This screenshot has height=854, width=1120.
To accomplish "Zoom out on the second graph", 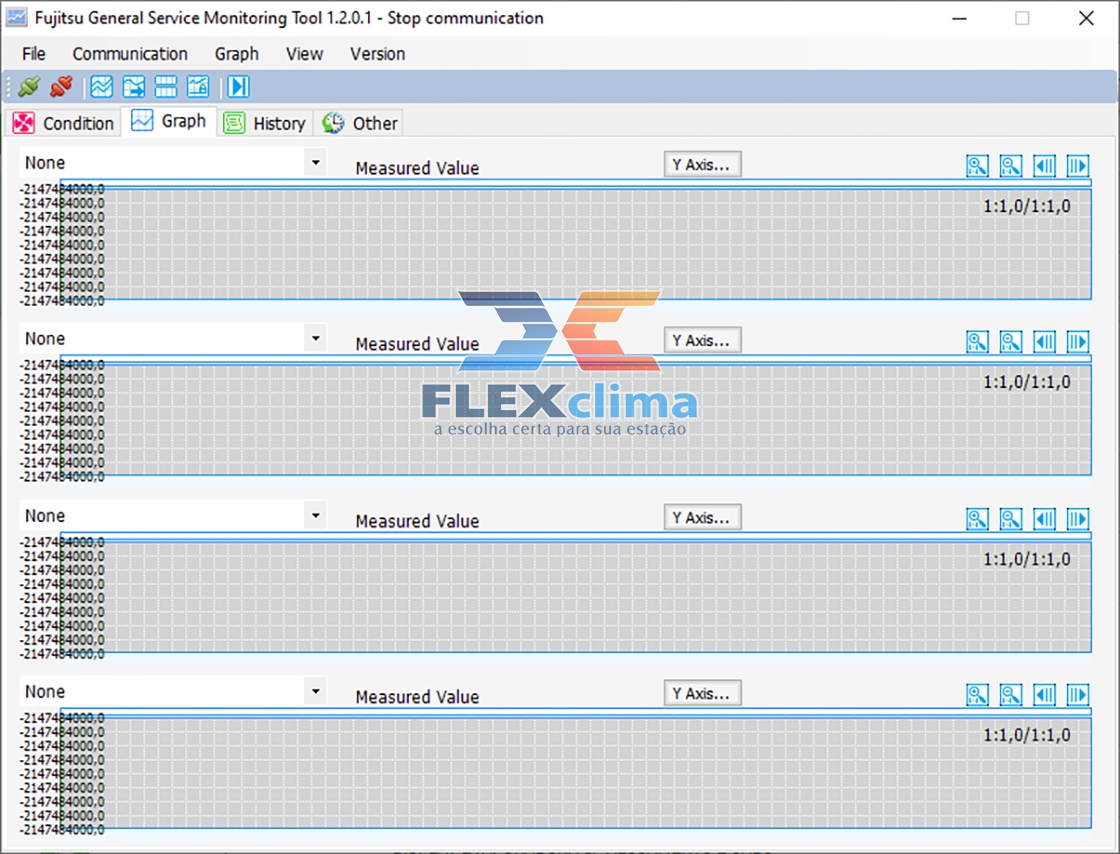I will 1011,341.
